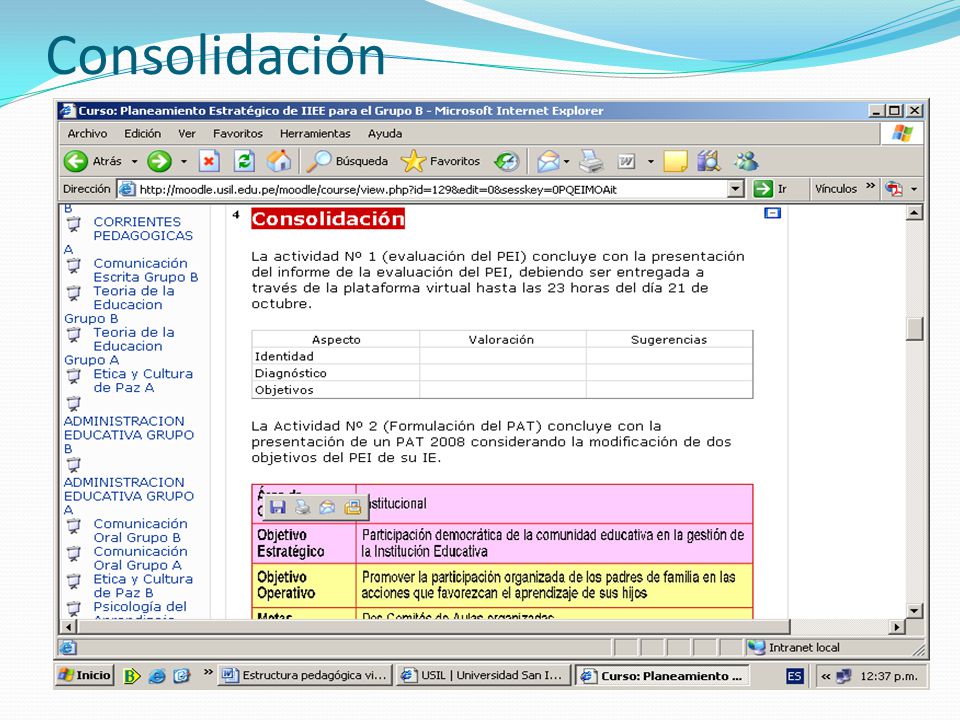Image resolution: width=960 pixels, height=720 pixels.
Task: Edit with Word toolbar icon
Action: [x=626, y=161]
